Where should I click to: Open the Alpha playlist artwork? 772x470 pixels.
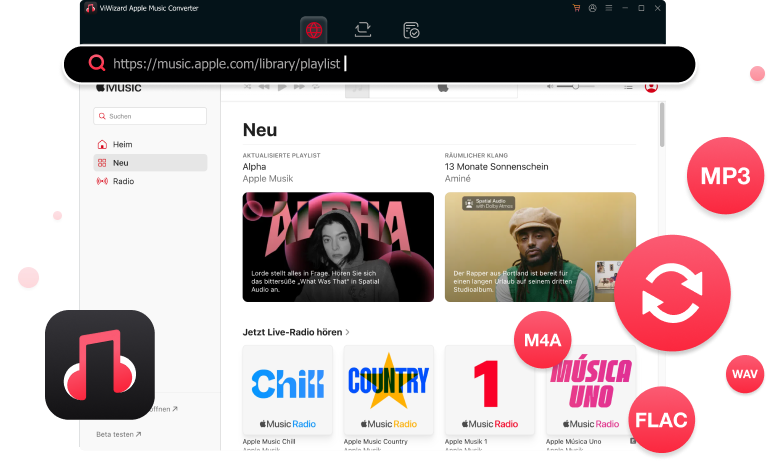click(338, 247)
